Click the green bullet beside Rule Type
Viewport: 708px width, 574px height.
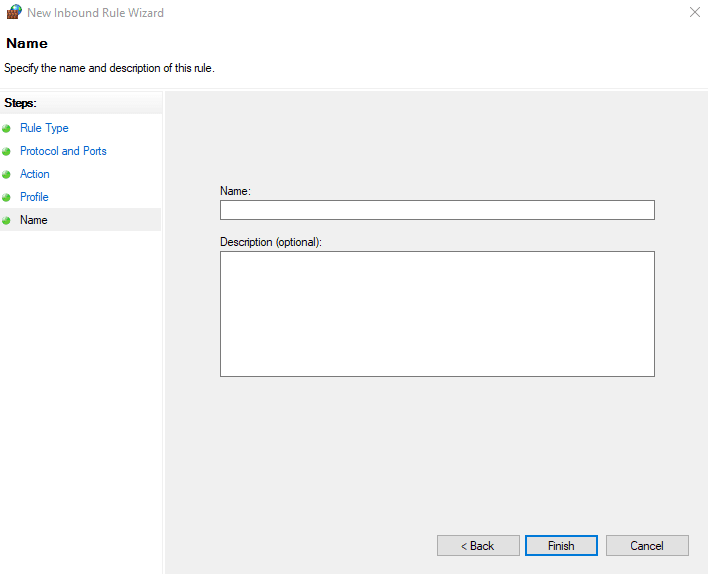click(6, 129)
